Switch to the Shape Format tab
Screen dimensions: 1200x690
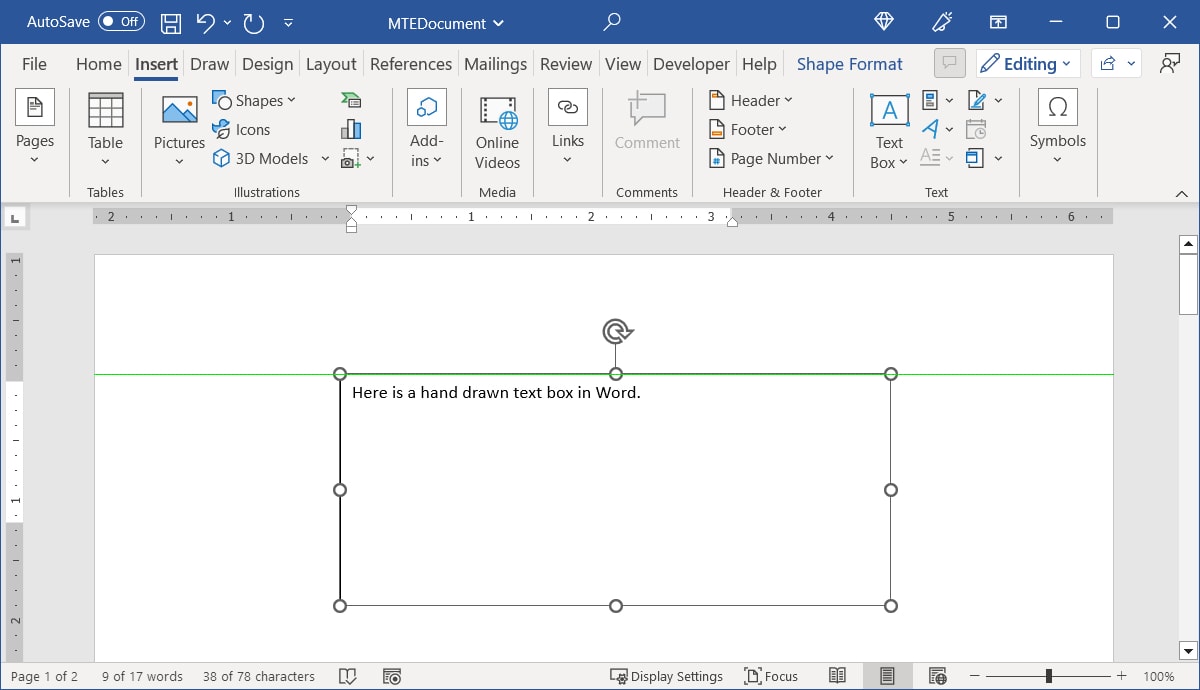coord(849,63)
